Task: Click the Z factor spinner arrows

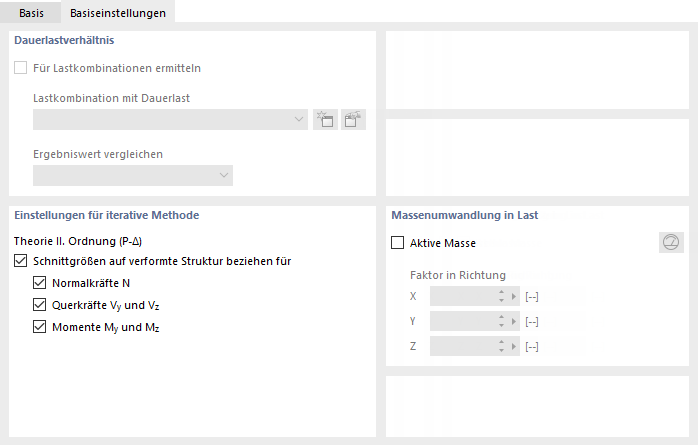Action: click(x=503, y=346)
